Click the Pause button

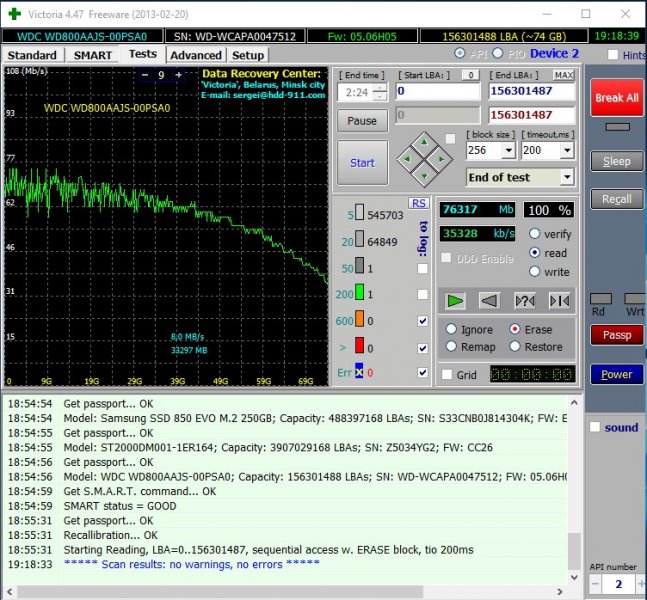[x=362, y=120]
